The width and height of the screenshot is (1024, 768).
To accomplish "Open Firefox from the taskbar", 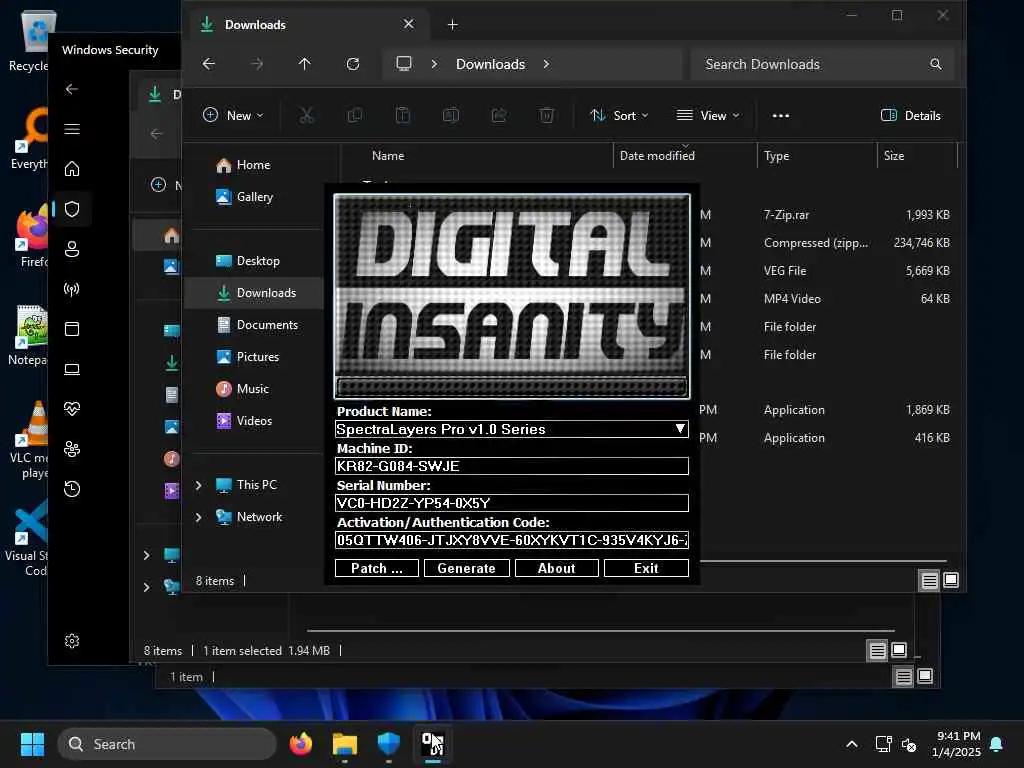I will pos(300,744).
